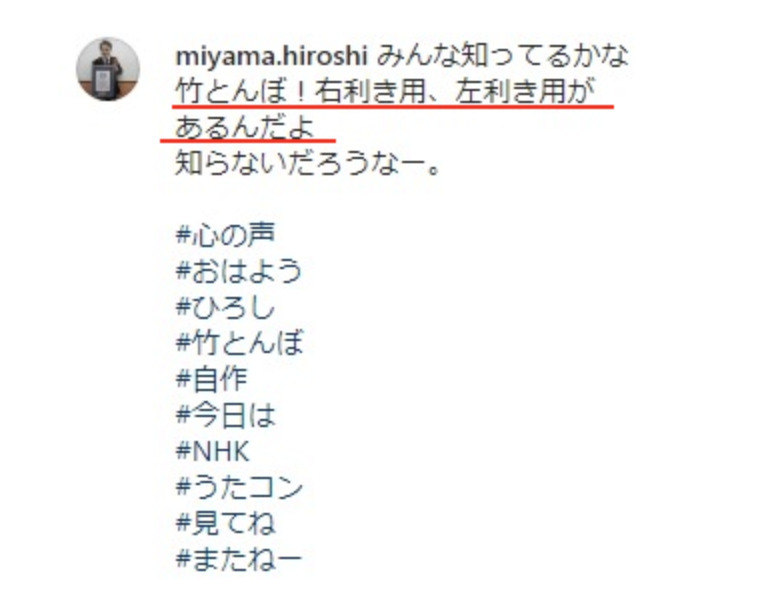Open the #またねー hashtag

239,559
